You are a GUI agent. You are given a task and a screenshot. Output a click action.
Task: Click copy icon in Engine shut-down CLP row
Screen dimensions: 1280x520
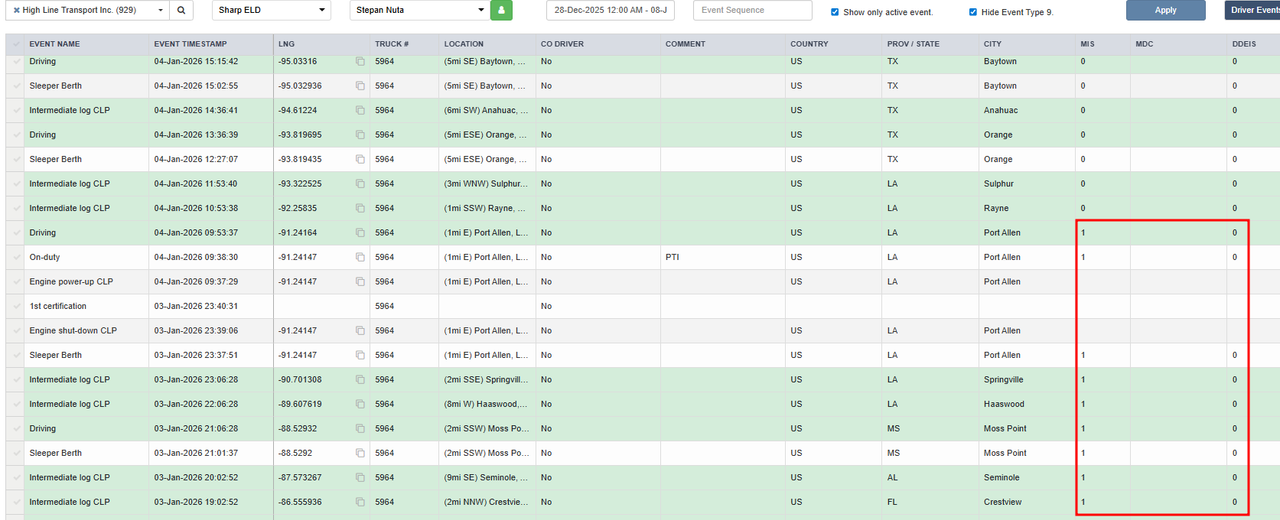tap(360, 331)
